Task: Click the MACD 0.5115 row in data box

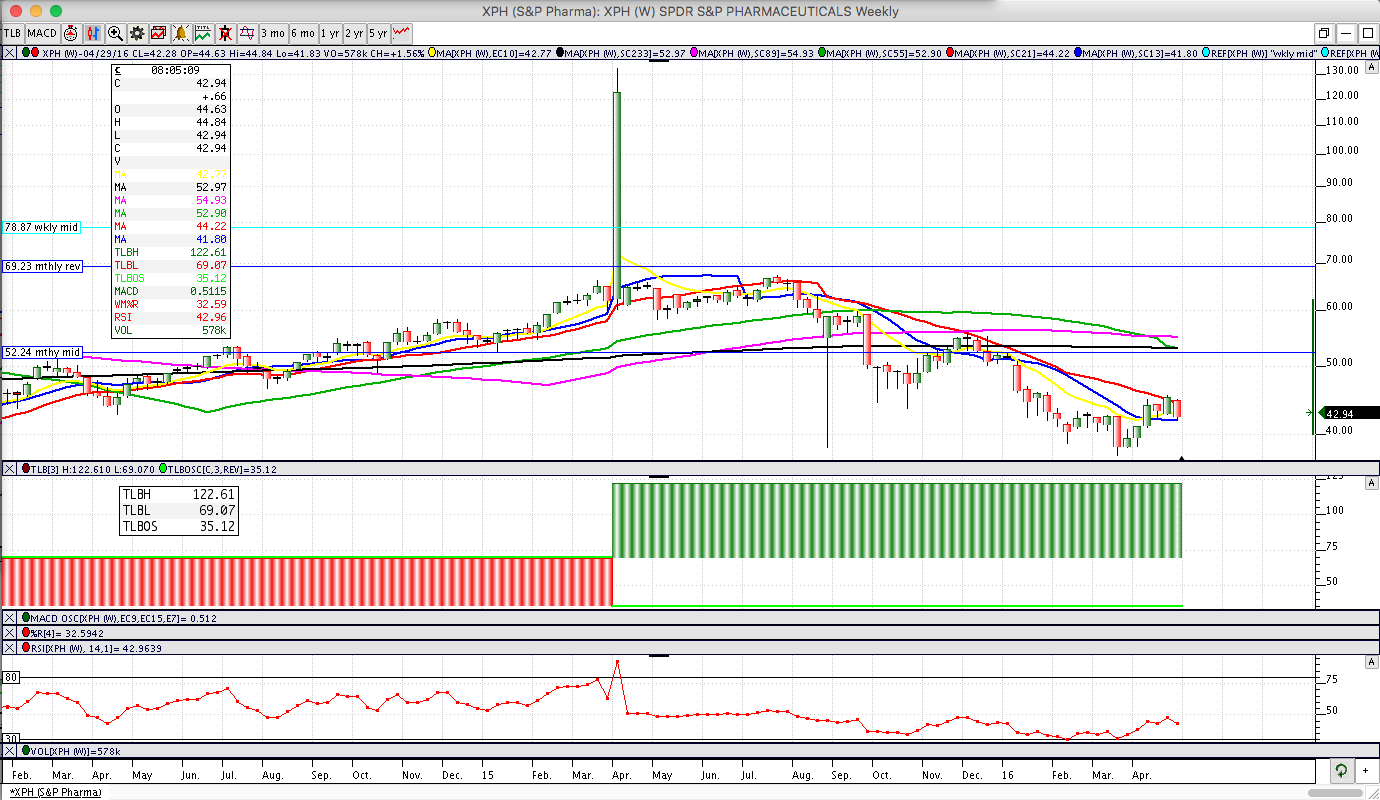Action: click(x=171, y=290)
